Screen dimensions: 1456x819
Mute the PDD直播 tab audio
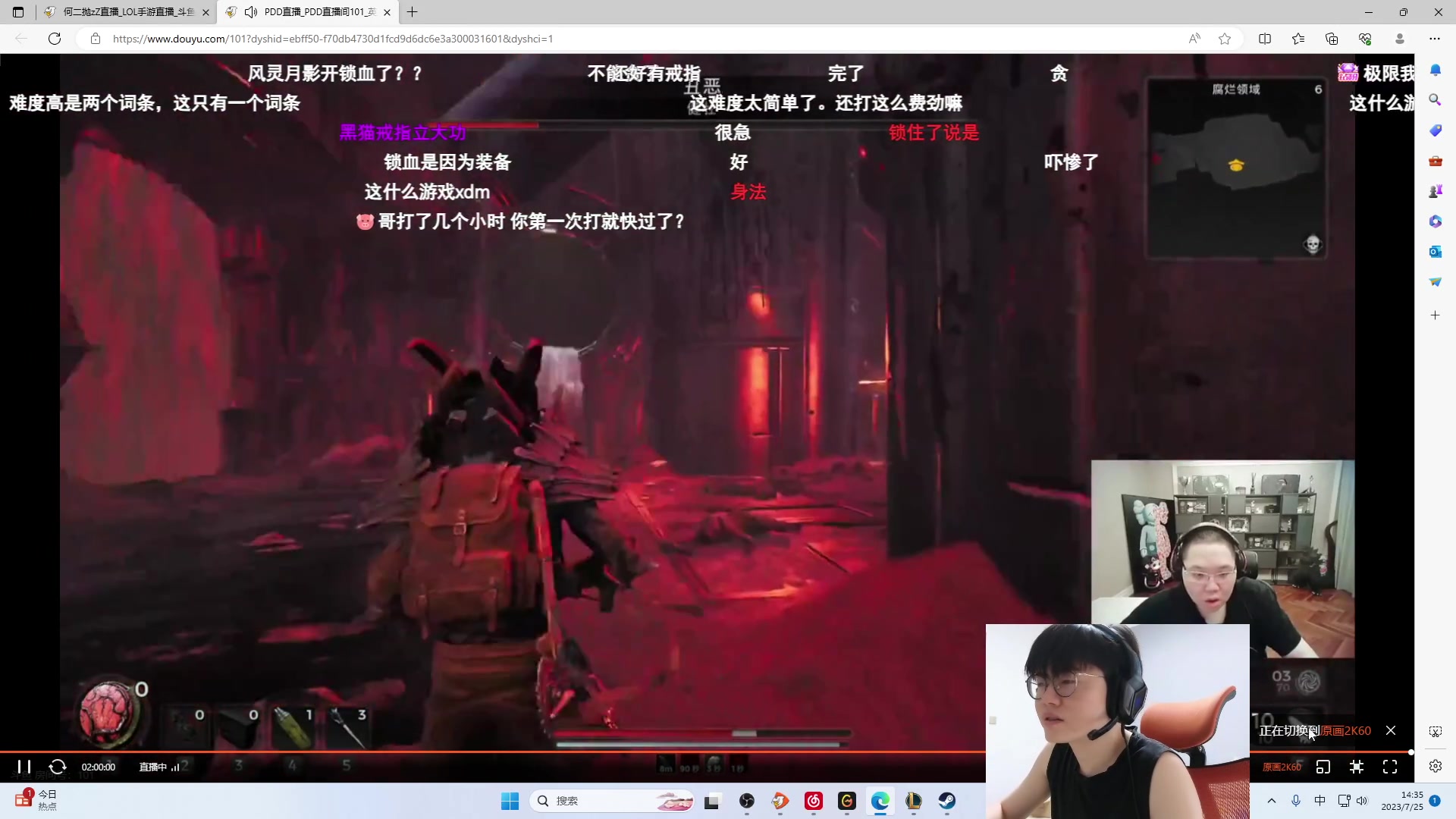(x=250, y=12)
